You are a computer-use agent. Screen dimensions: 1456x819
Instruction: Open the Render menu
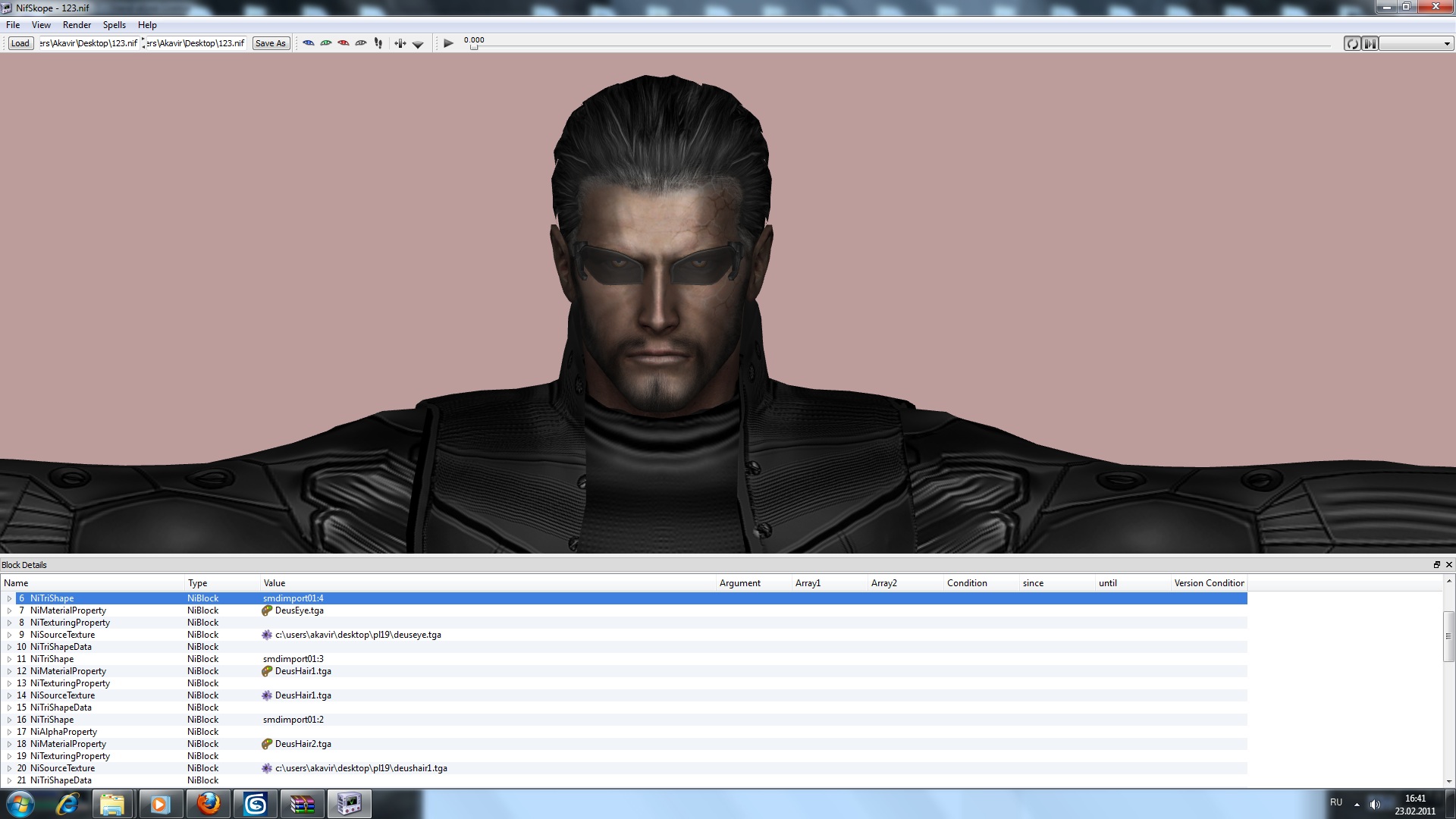point(77,25)
